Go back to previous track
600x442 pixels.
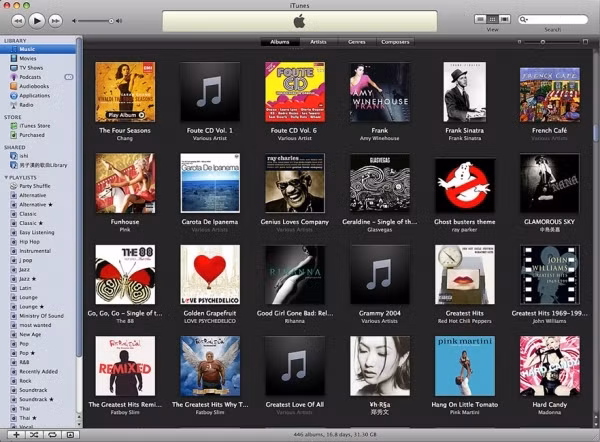(18, 20)
